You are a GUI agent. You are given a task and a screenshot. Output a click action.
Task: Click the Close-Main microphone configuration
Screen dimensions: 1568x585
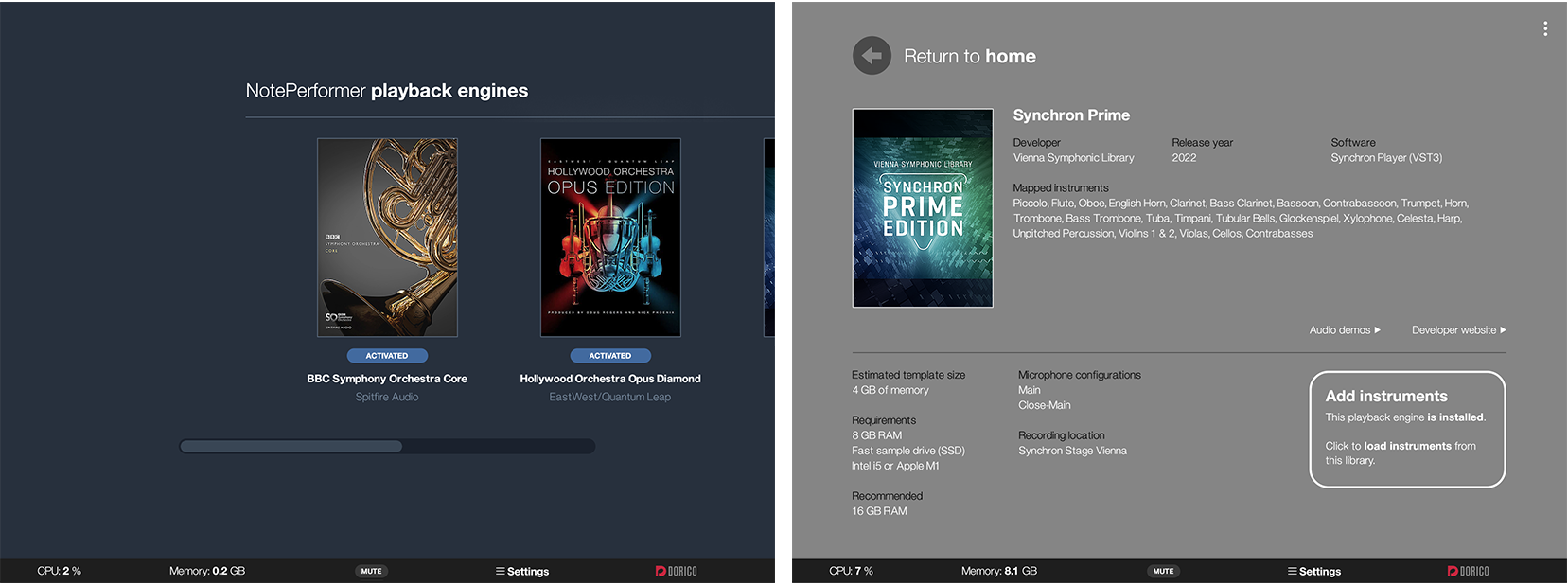(1045, 405)
